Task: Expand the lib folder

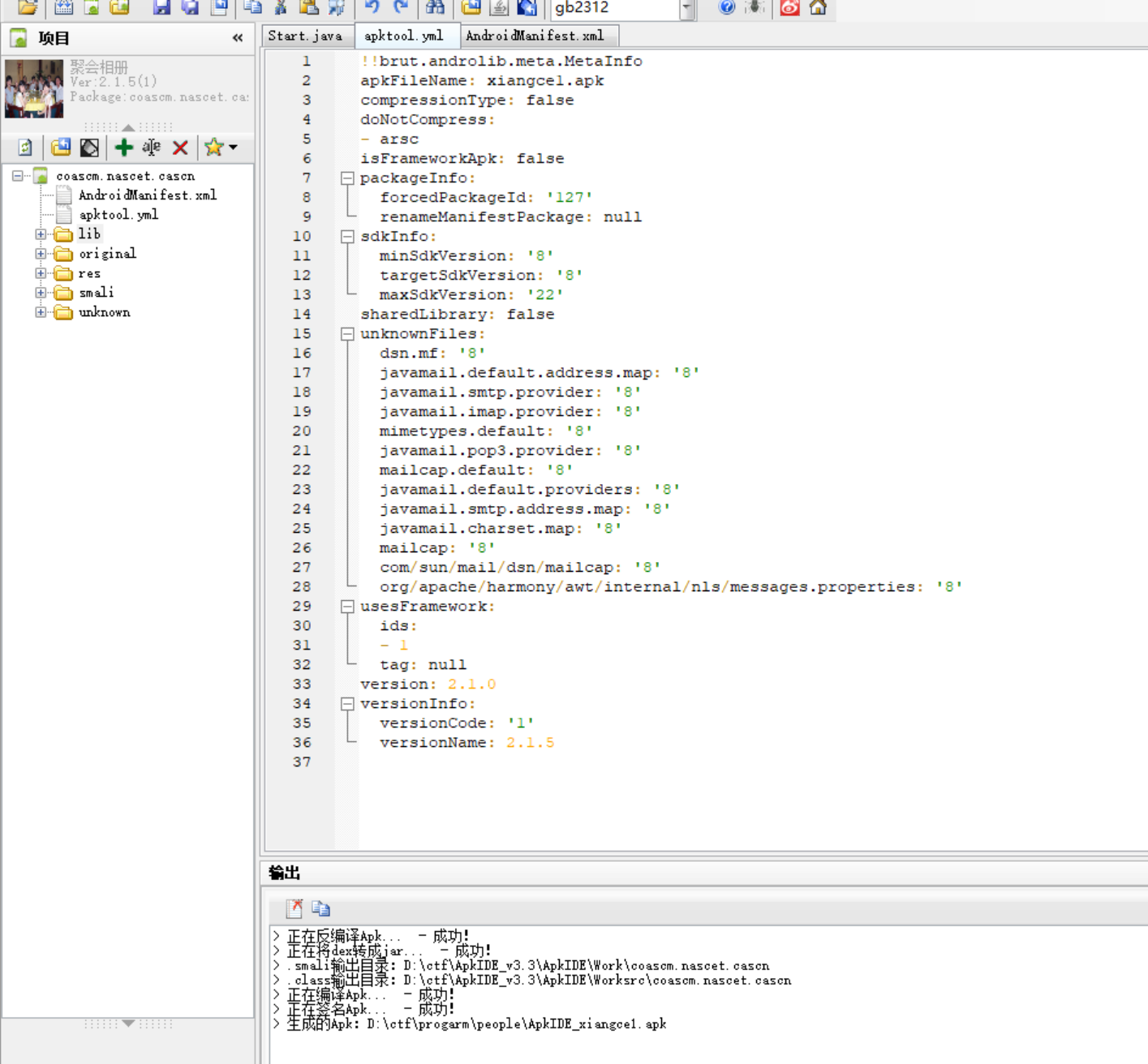Action: click(x=41, y=234)
